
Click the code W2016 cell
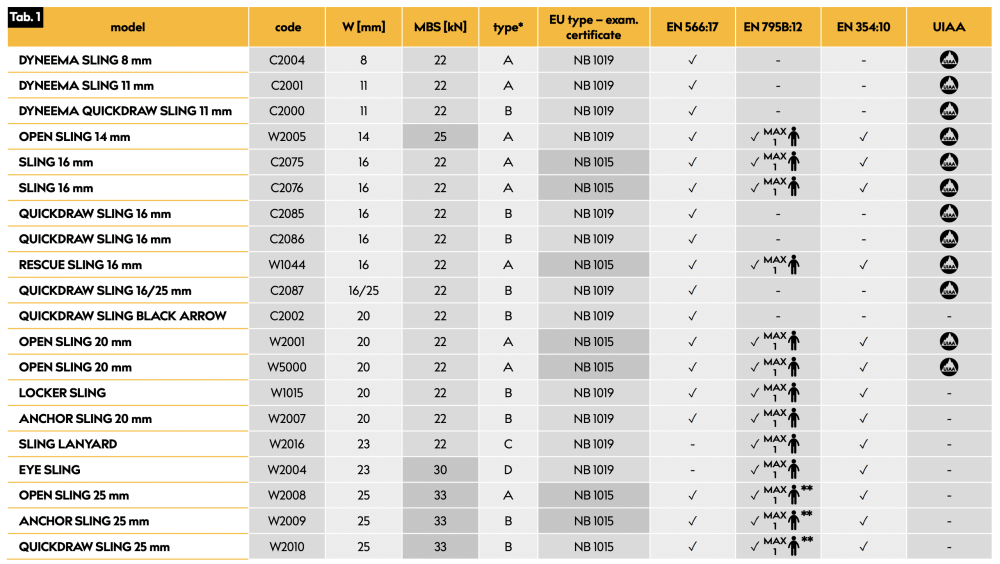coord(288,444)
